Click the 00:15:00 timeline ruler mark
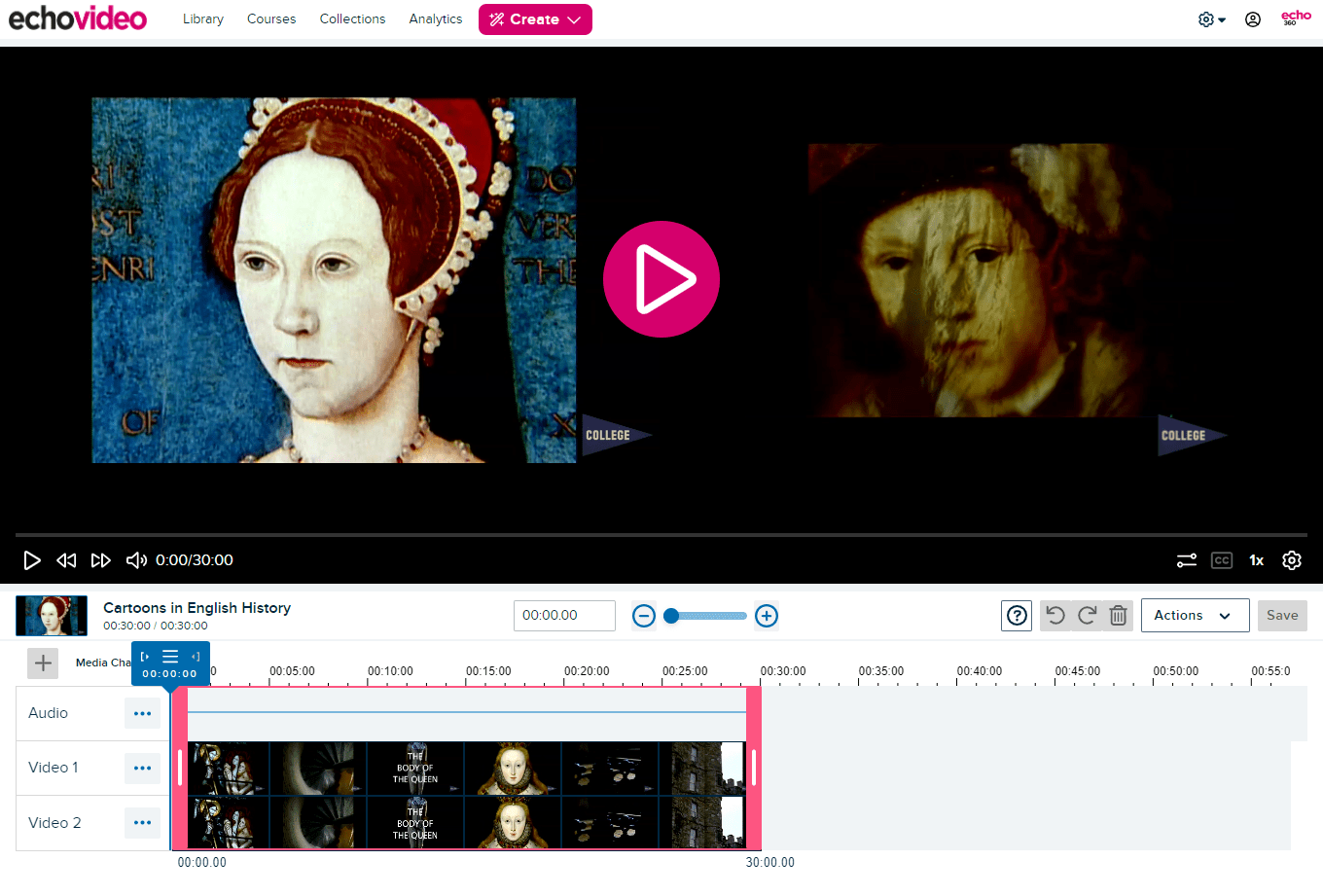 point(488,671)
